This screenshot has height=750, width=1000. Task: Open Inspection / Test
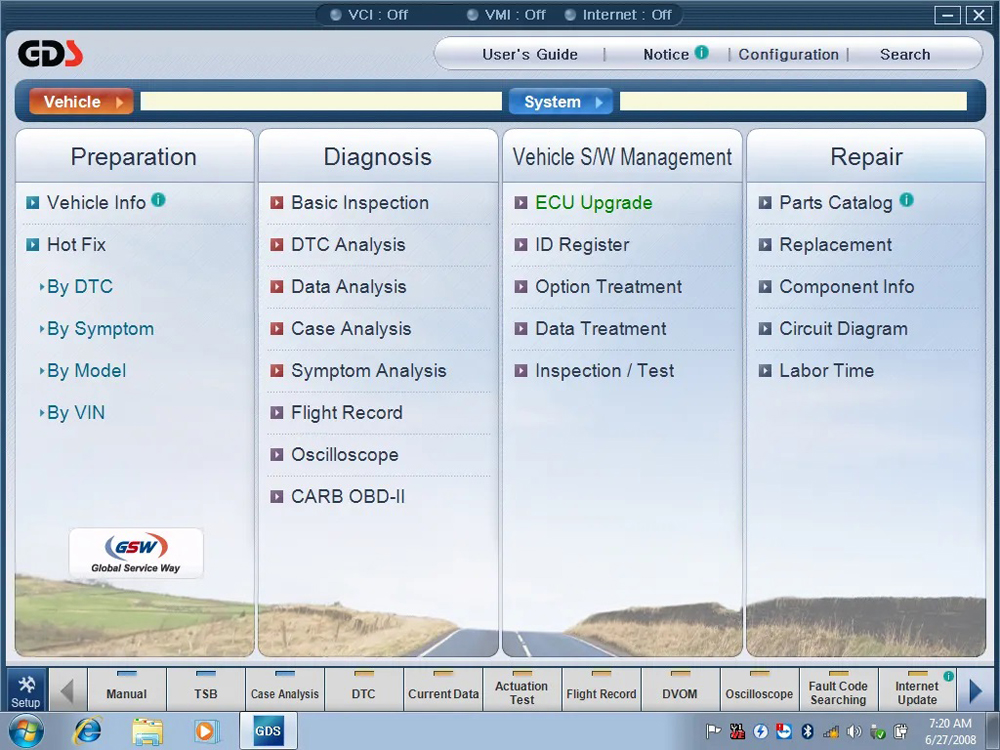coord(605,371)
